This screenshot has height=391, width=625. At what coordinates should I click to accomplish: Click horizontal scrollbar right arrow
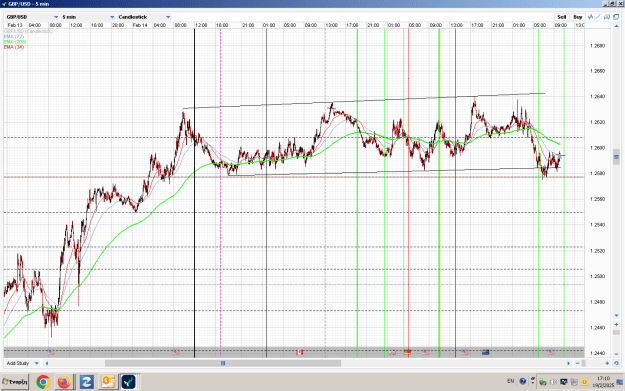(x=568, y=363)
